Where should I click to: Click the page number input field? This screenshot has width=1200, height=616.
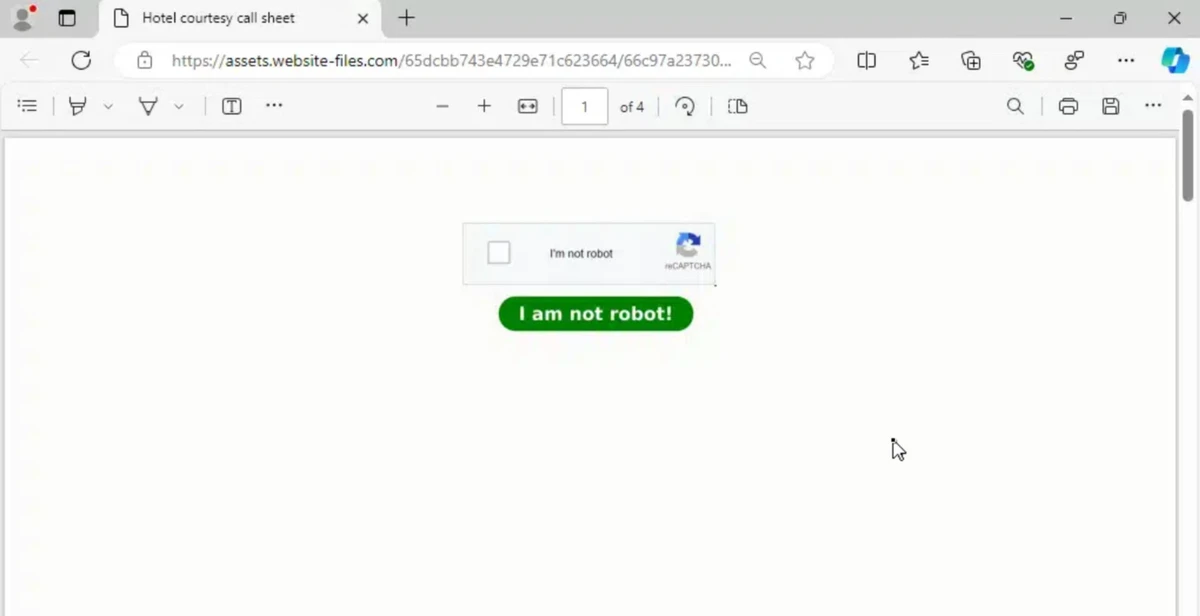pyautogui.click(x=585, y=106)
